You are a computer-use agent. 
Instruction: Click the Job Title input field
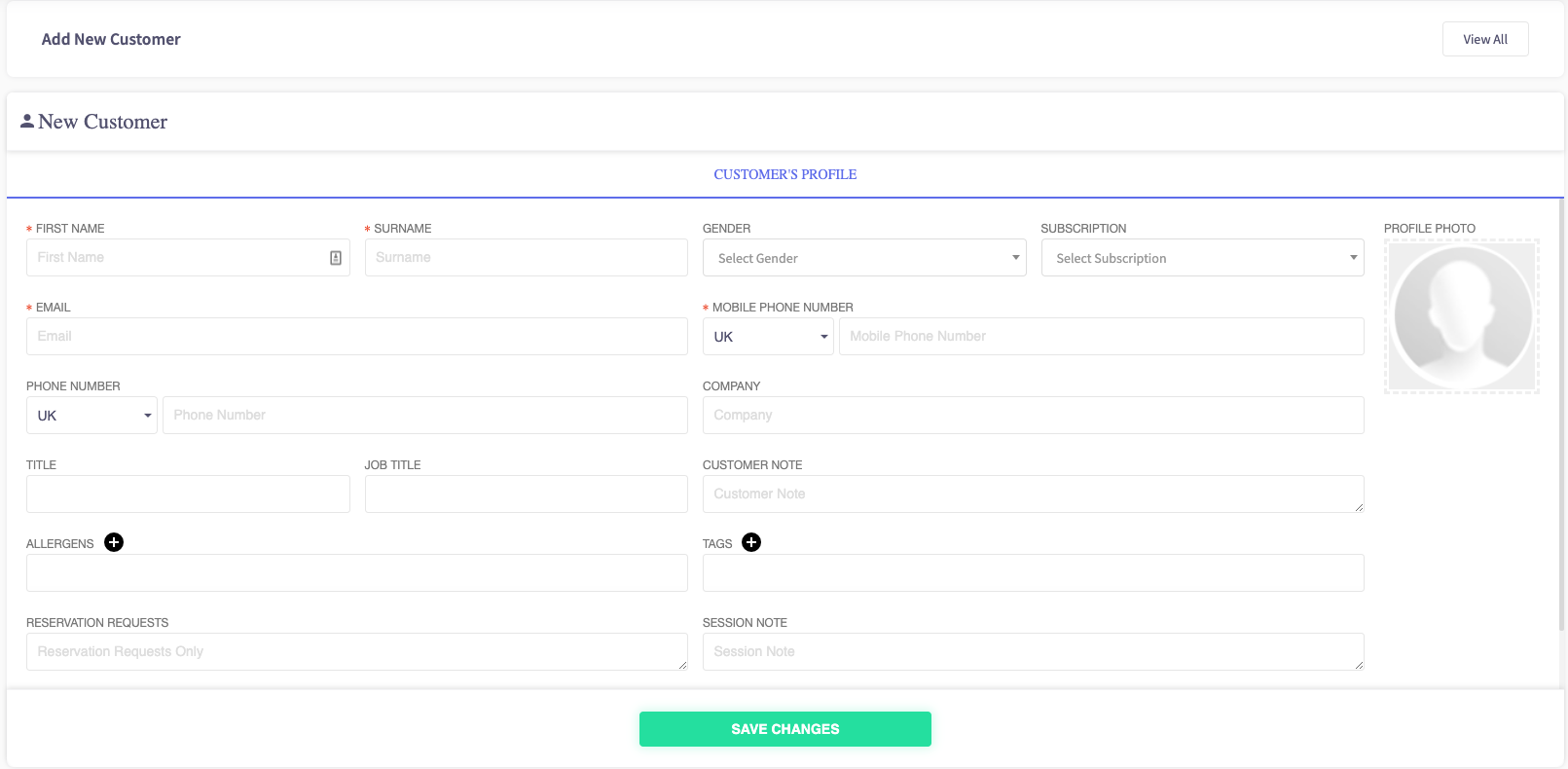[527, 494]
